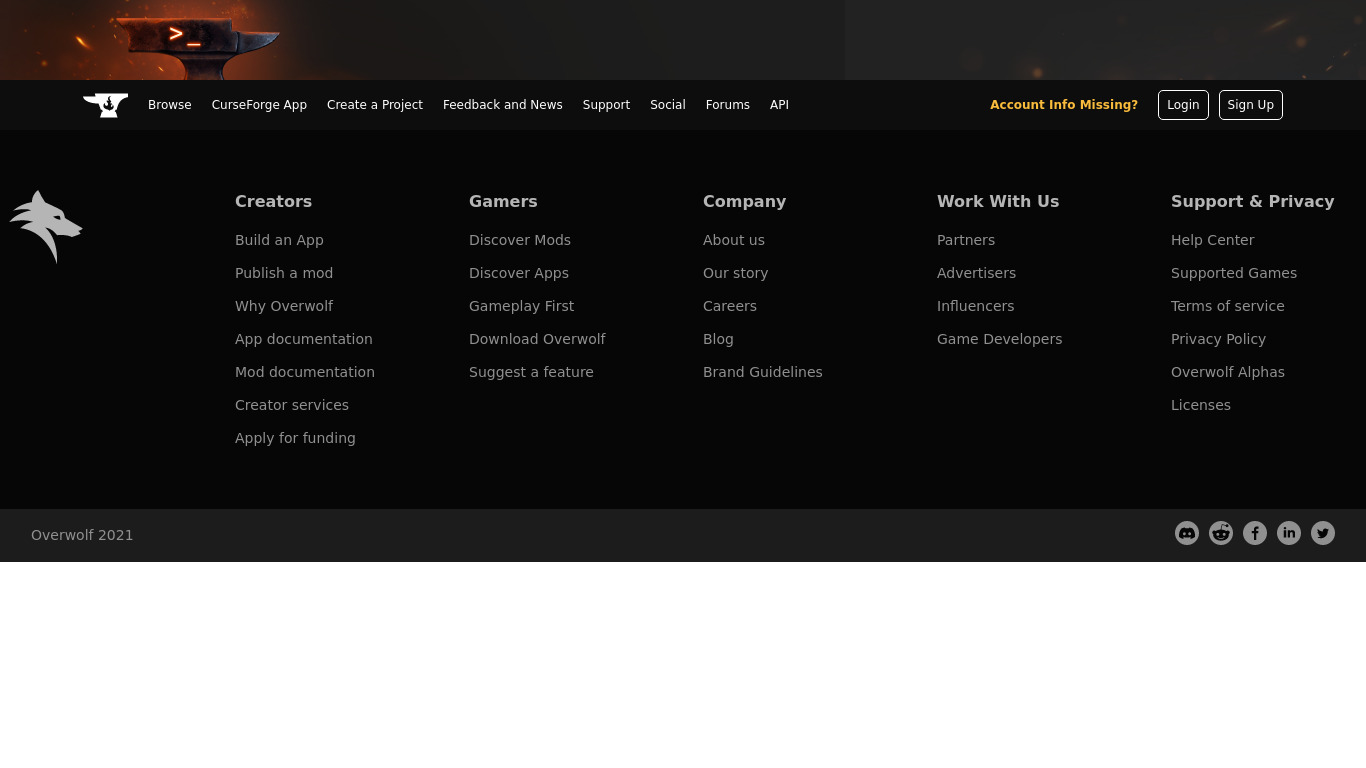Open the Browse menu item
The height and width of the screenshot is (768, 1366).
(x=169, y=105)
